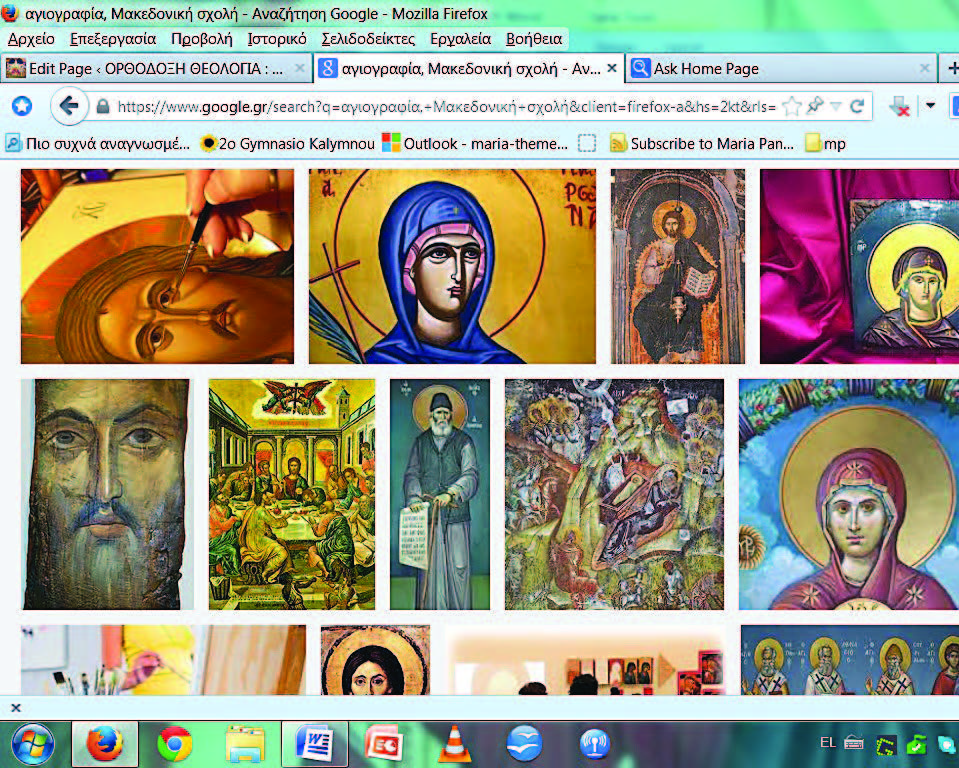This screenshot has width=959, height=768.
Task: Bookmark this page with the star icon
Action: click(x=791, y=106)
